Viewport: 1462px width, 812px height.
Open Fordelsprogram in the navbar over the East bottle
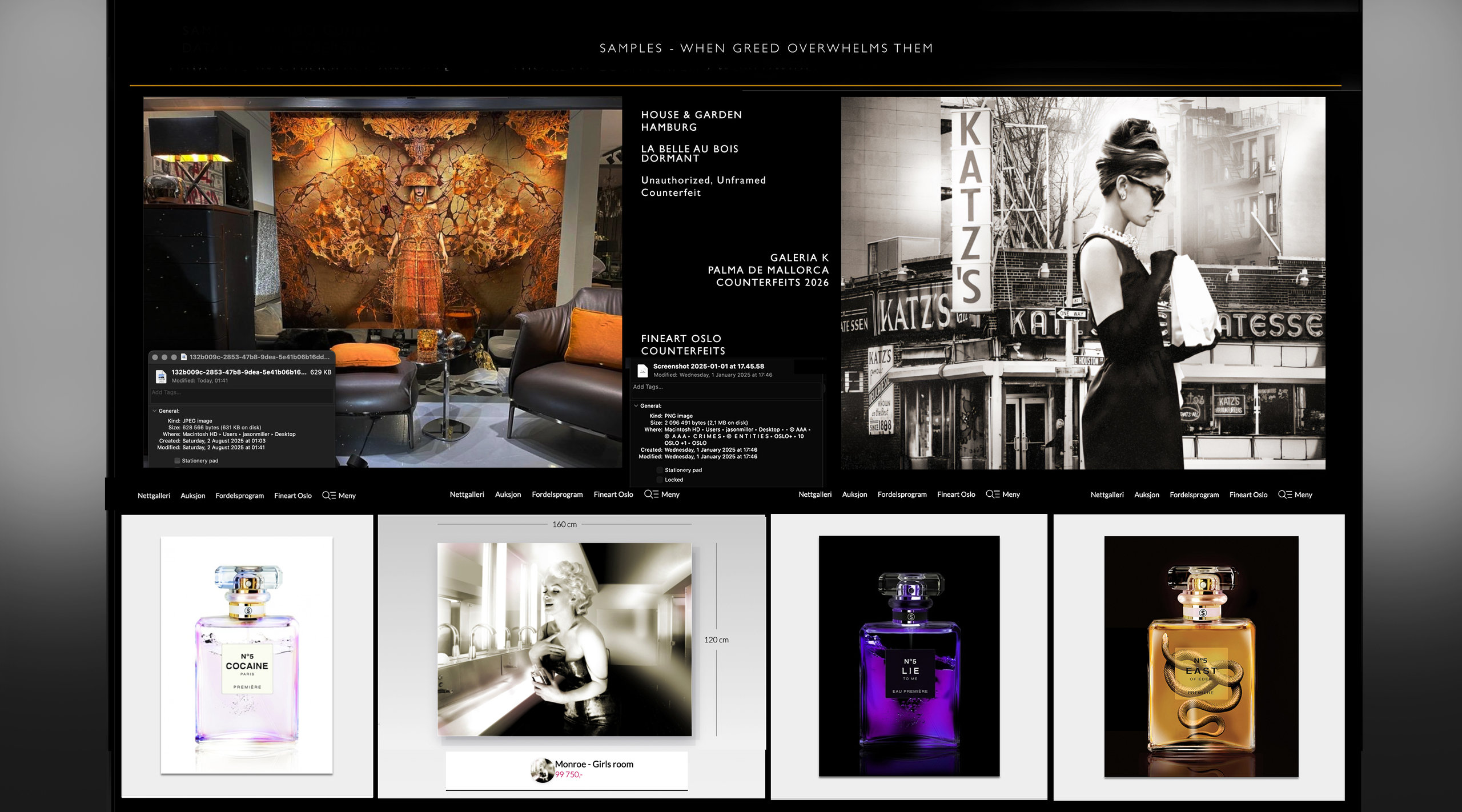[x=1194, y=495]
